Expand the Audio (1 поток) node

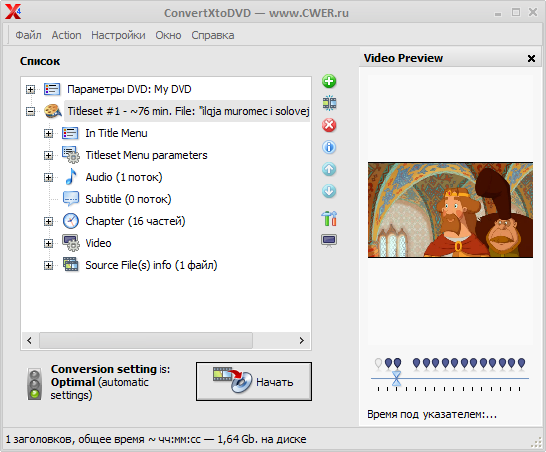(48, 178)
